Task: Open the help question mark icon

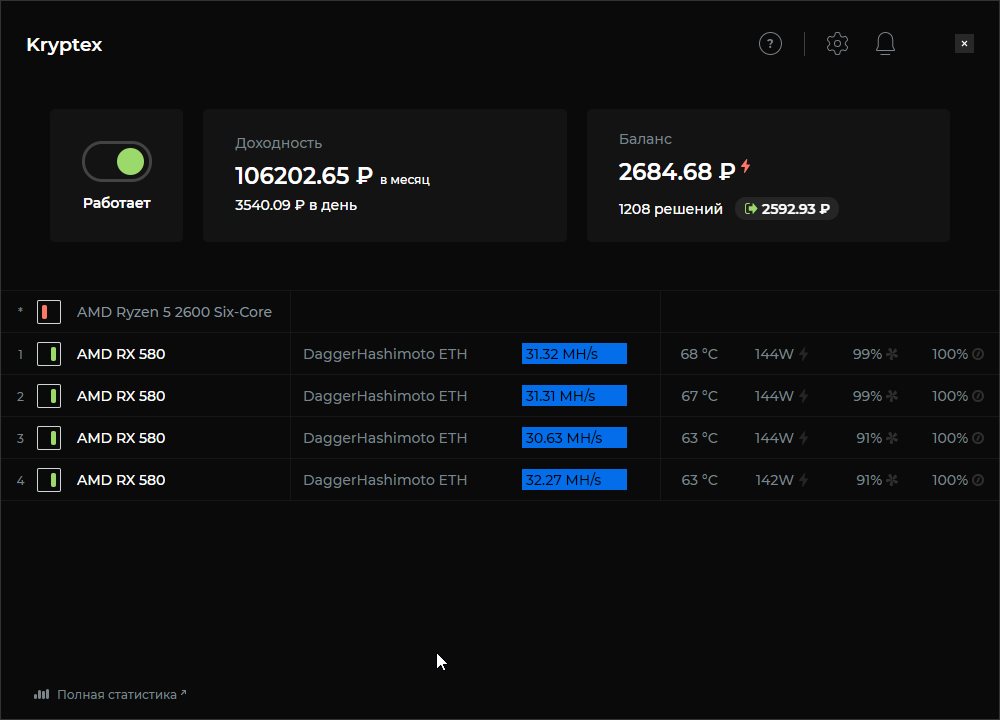Action: pos(770,44)
